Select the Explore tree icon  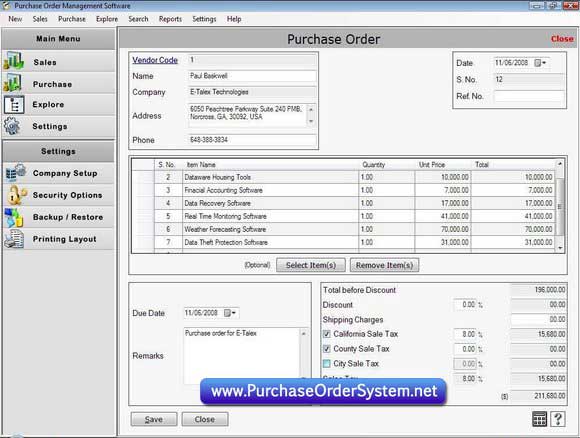[14, 105]
